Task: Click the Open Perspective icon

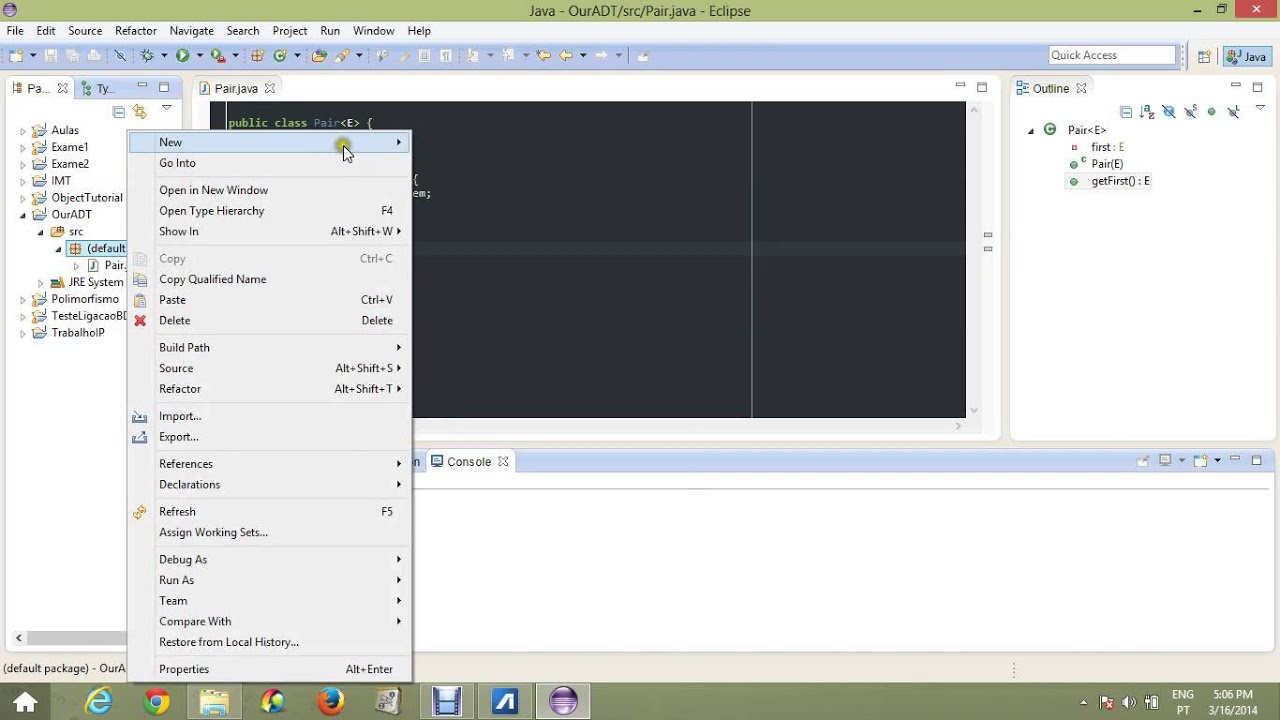Action: pos(1204,56)
